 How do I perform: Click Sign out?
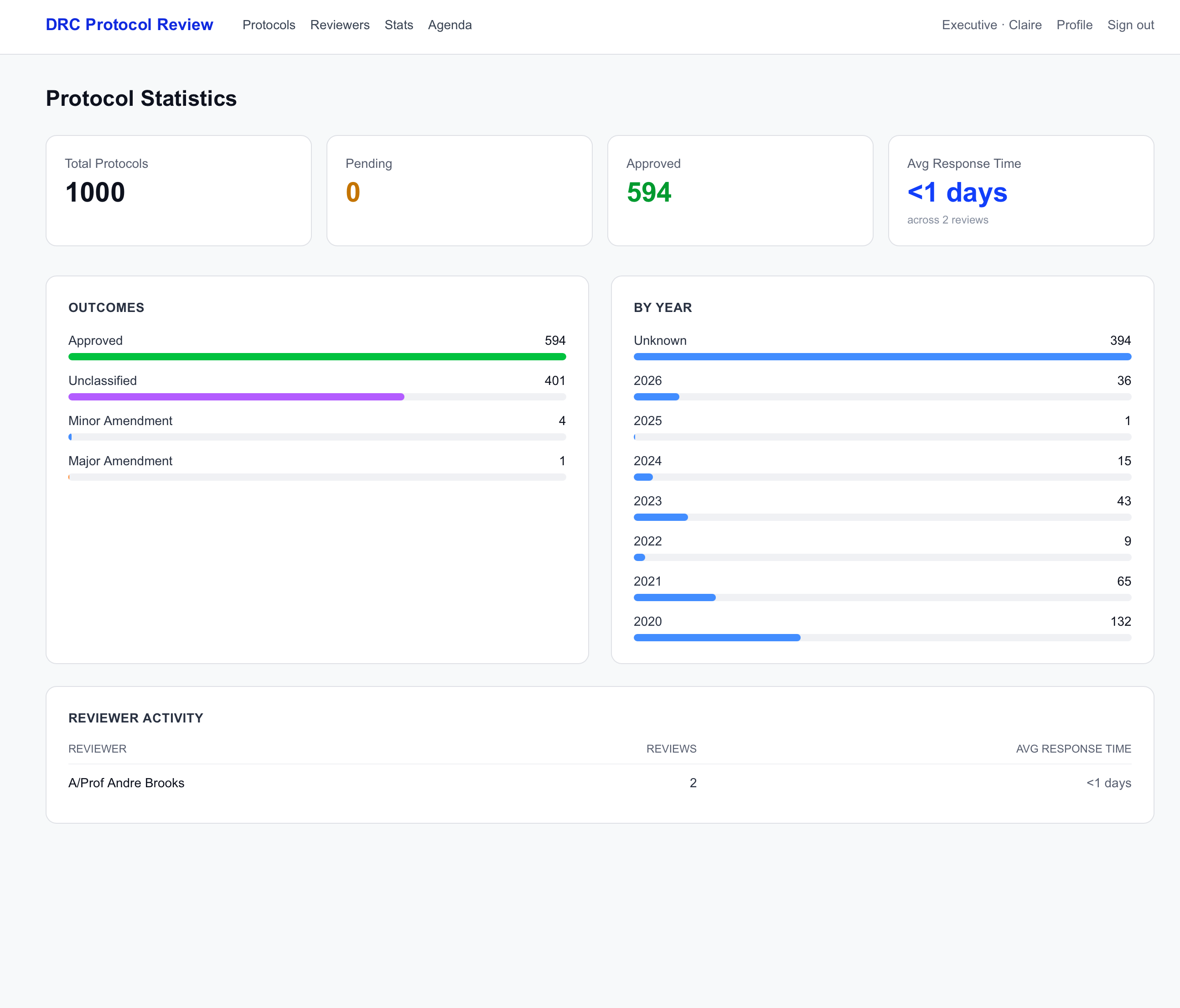pos(1130,25)
